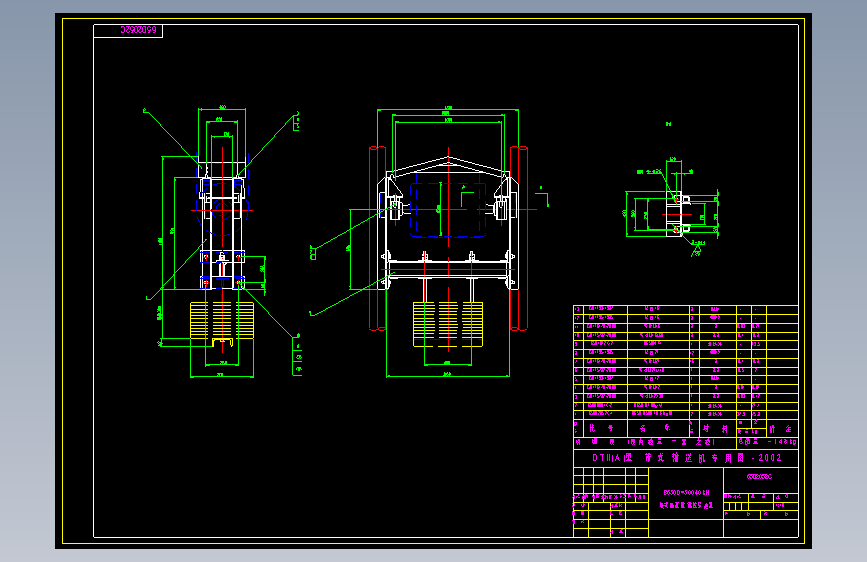Select the stacked callout boxes below side view
The height and width of the screenshot is (562, 867).
point(297,356)
